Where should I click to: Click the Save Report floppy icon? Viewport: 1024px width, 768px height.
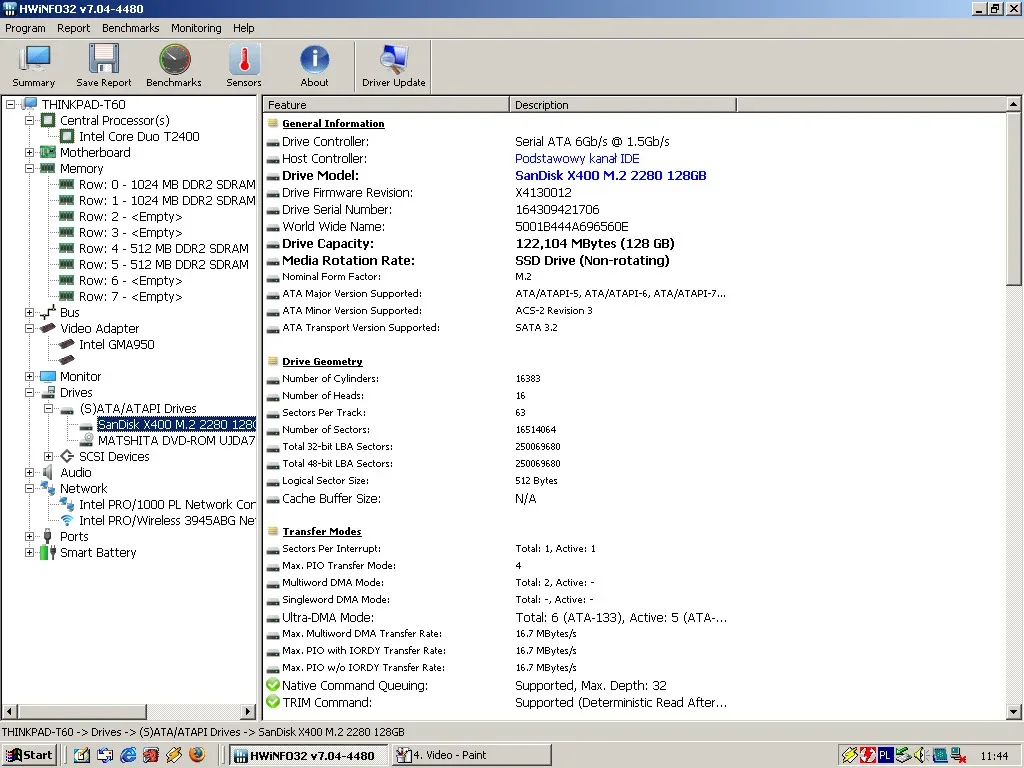coord(103,66)
